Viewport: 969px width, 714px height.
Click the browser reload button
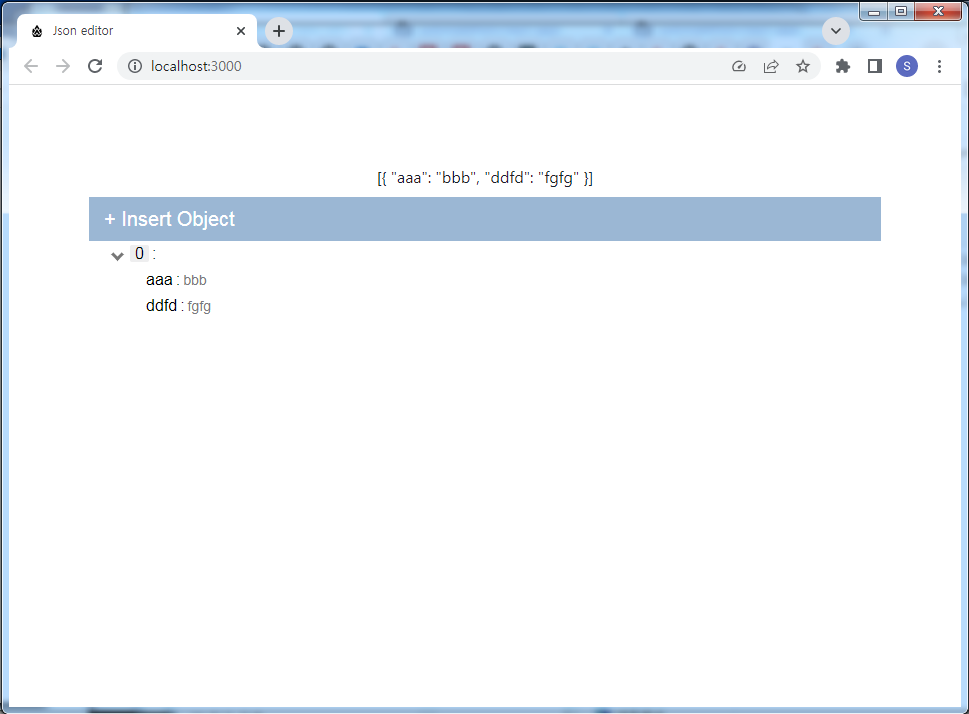point(95,66)
